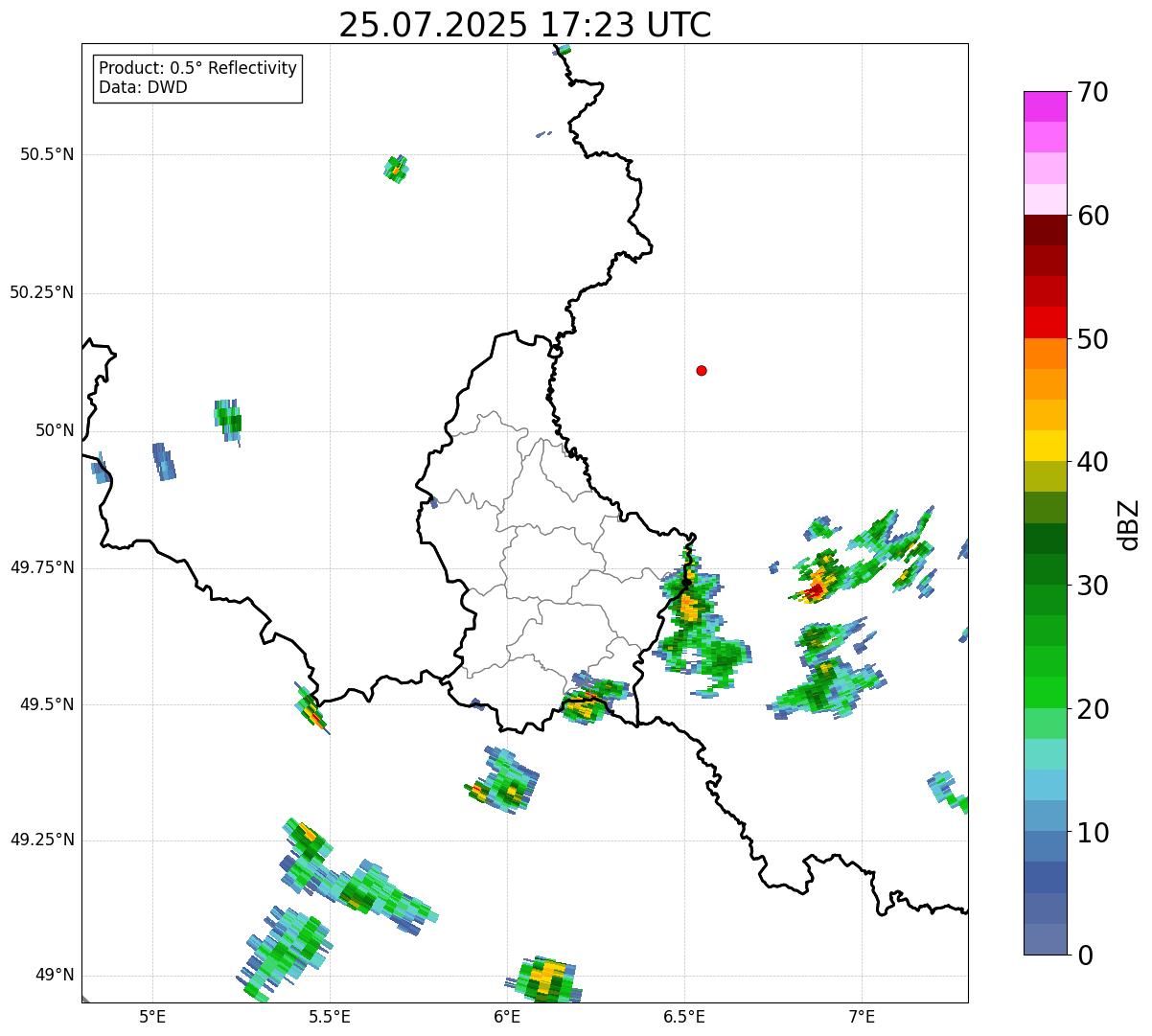Click the colorbar tick label 60

[1093, 216]
